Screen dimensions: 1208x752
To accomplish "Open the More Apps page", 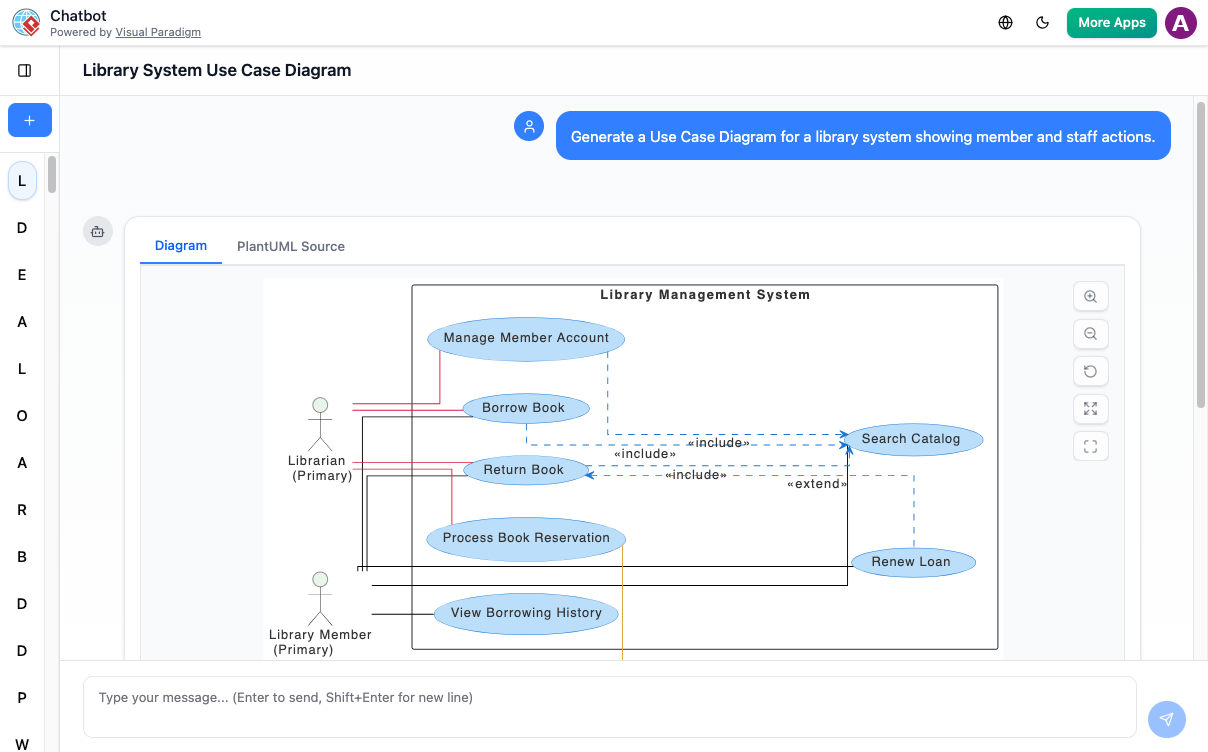I will click(1111, 22).
